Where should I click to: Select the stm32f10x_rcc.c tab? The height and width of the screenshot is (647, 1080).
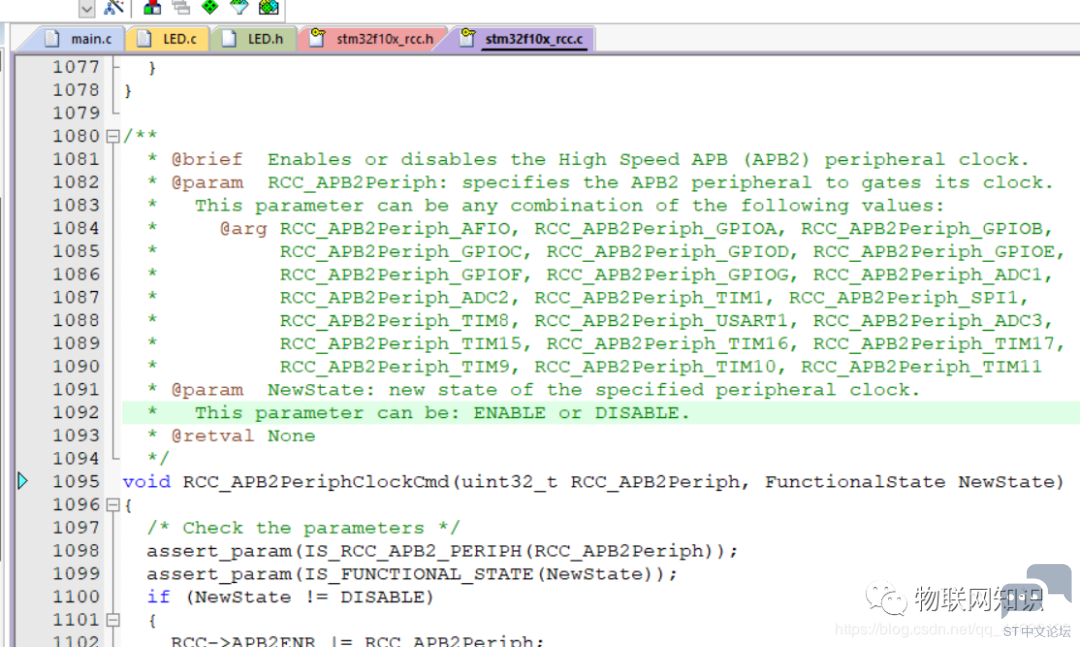(535, 39)
